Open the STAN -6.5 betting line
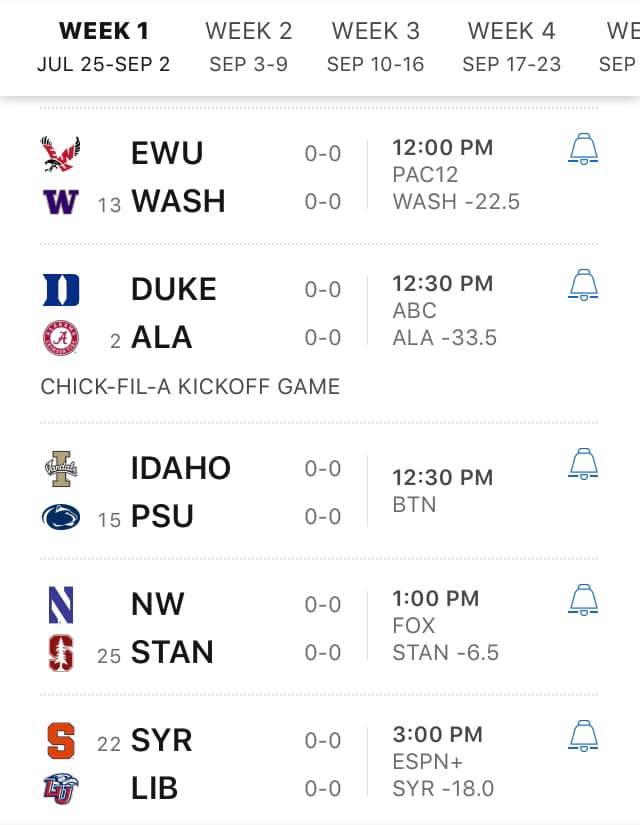Screen dimensions: 640x825 [x=445, y=653]
